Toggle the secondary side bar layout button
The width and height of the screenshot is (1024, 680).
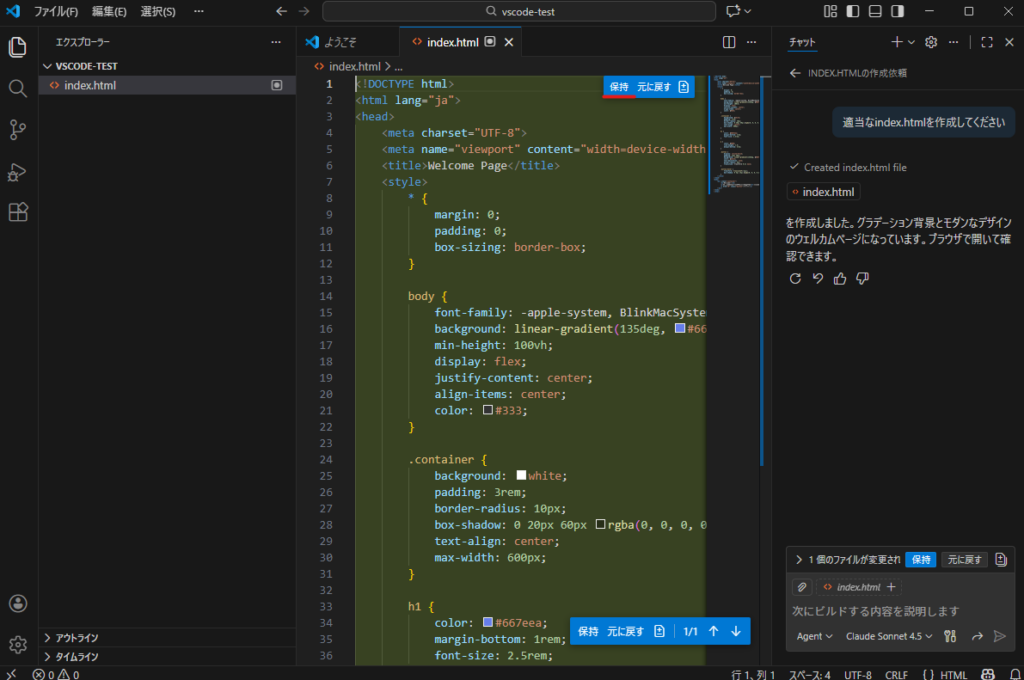pyautogui.click(x=897, y=11)
